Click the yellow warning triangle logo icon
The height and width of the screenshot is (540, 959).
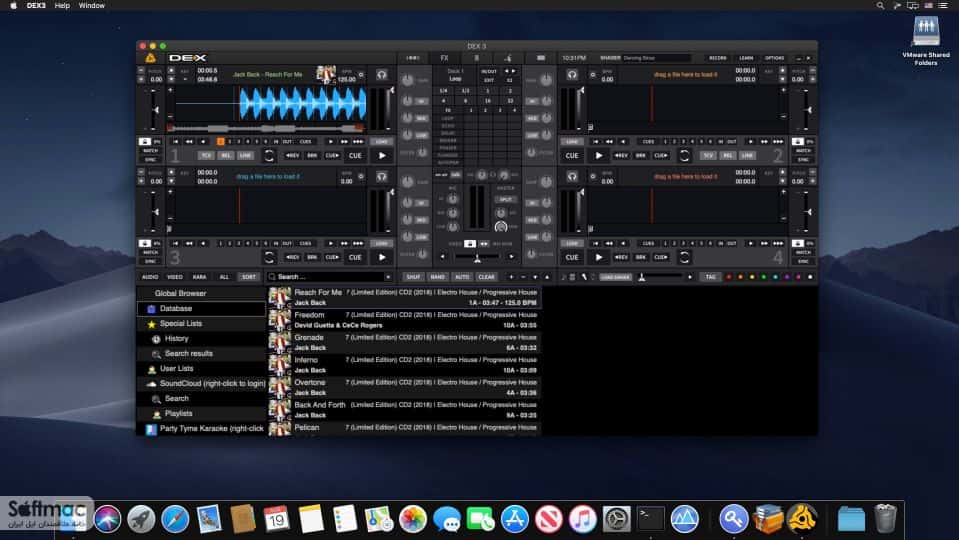tap(150, 57)
